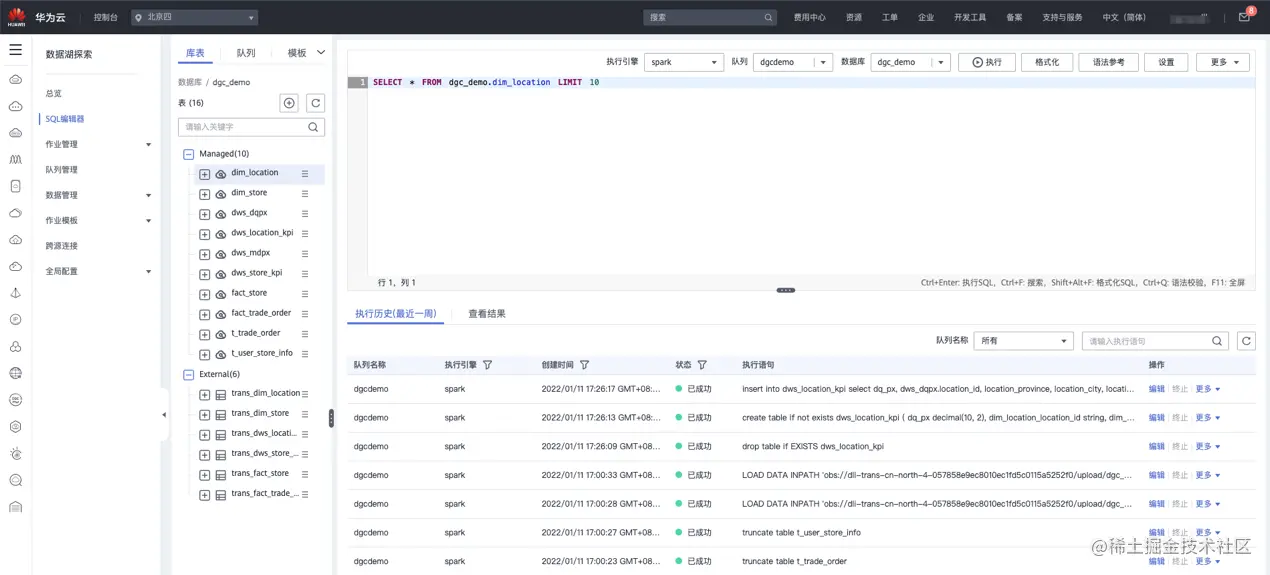Screen dimensions: 1270x575
Task: Select SQL编辑器 in sidebar
Action: 65,119
